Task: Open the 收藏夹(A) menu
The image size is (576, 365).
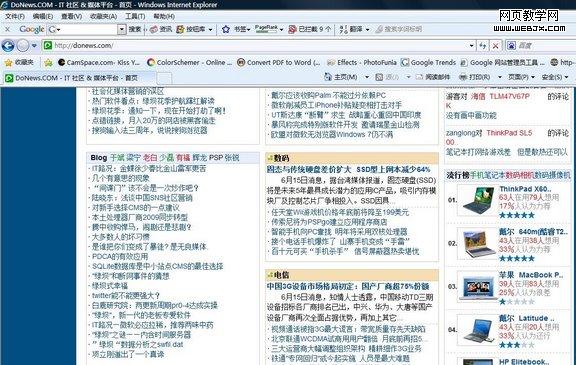Action: (x=103, y=16)
